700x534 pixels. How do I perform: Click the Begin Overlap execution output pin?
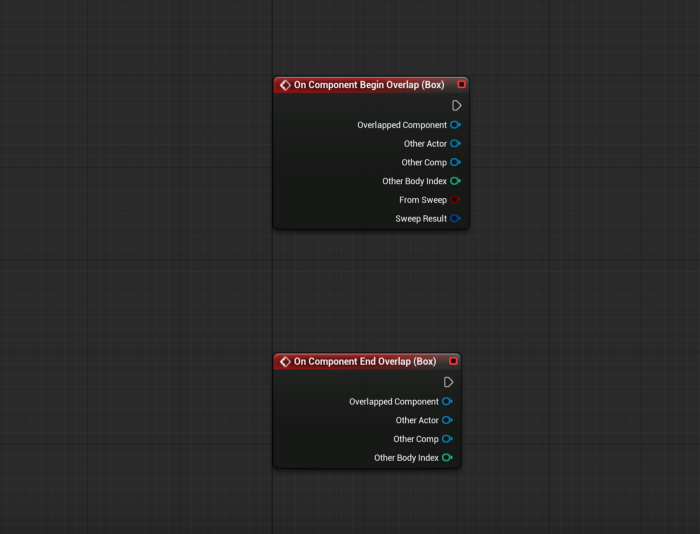(x=456, y=106)
